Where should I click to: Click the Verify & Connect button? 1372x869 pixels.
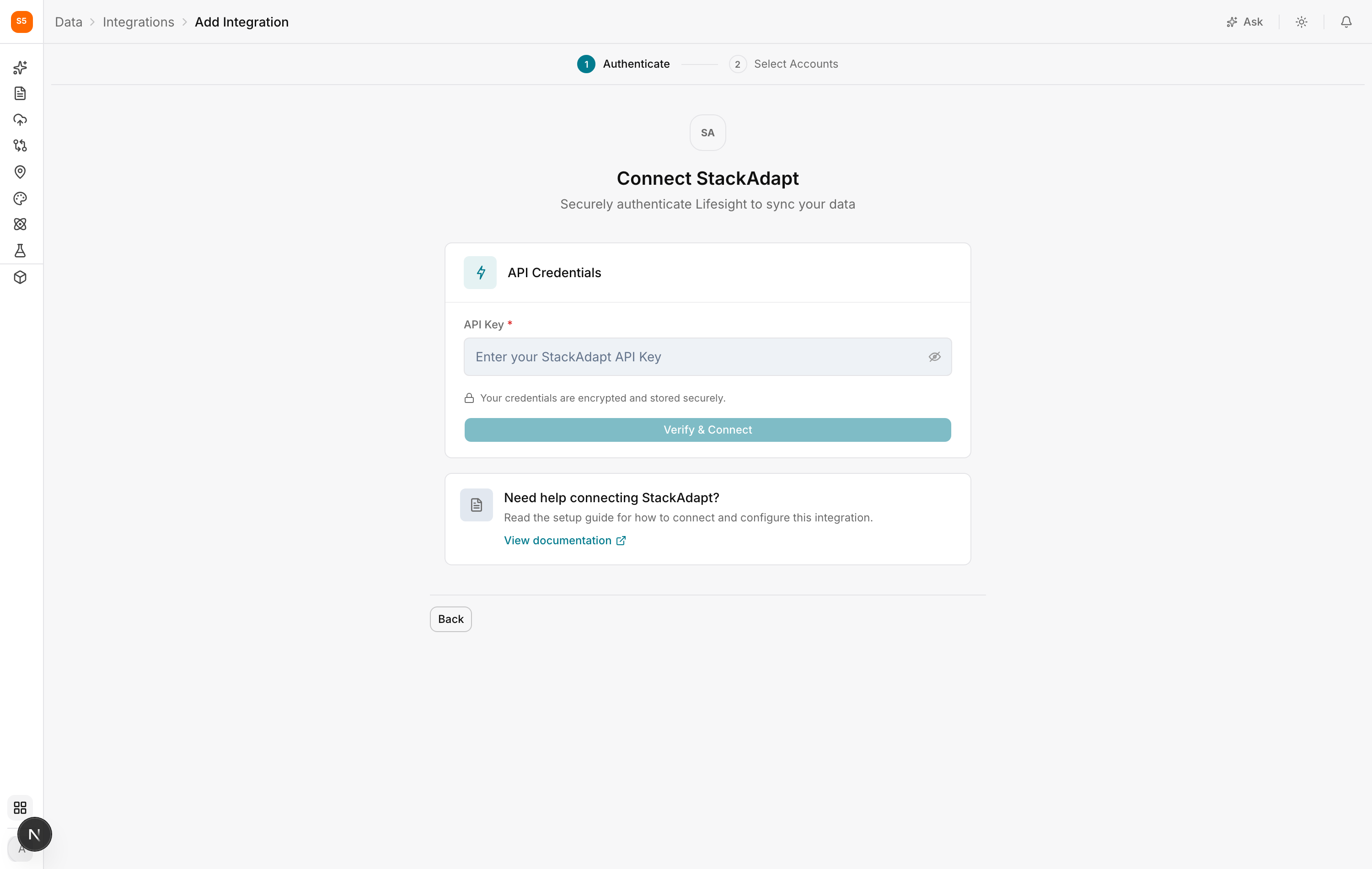click(707, 429)
